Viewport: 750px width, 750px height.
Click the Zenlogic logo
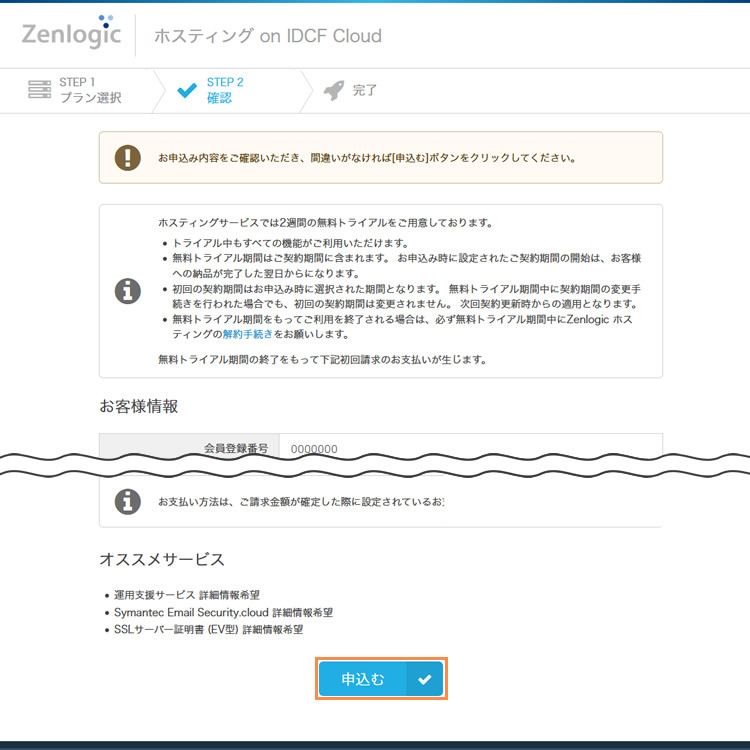(70, 35)
